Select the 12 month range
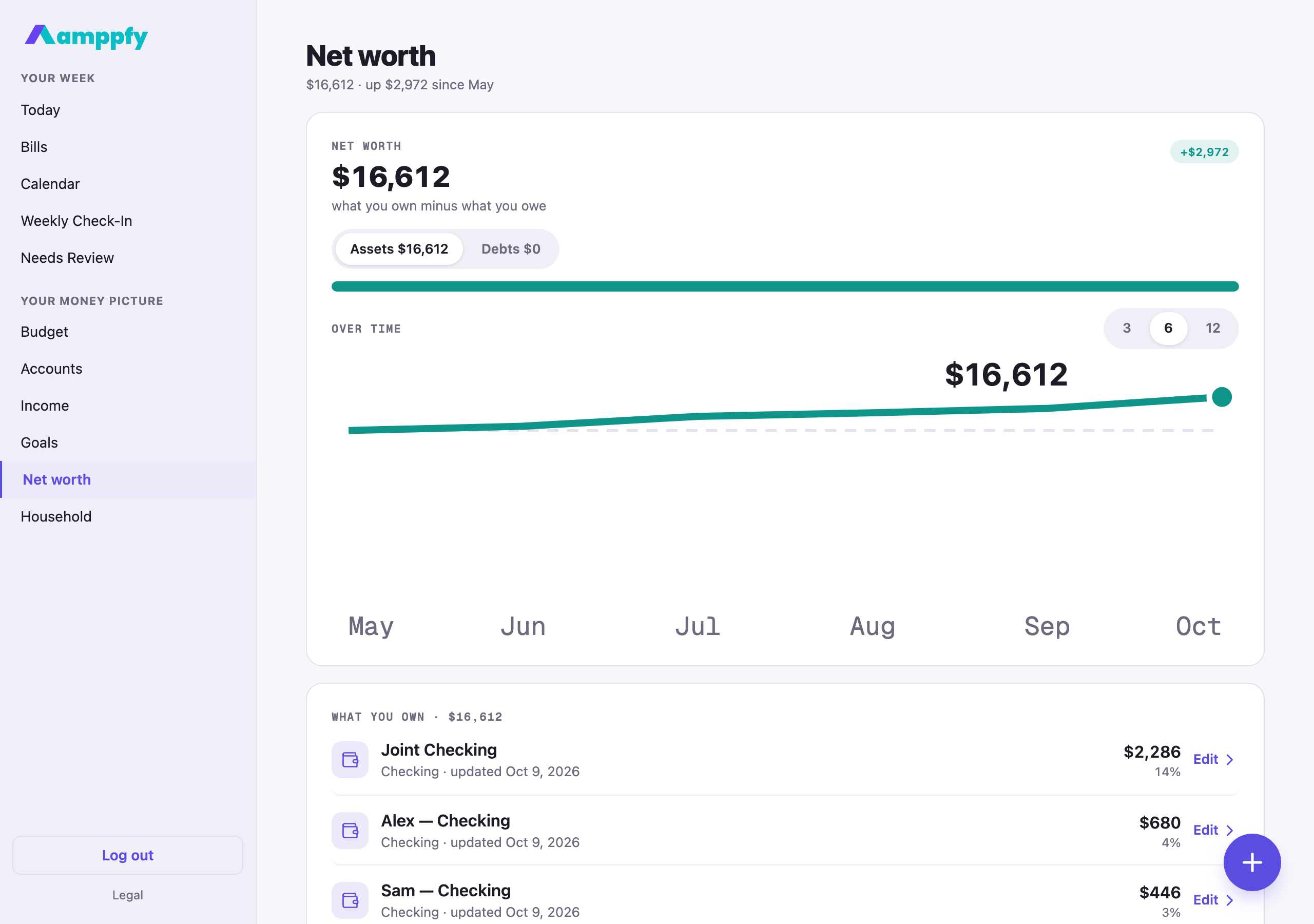1314x924 pixels. pos(1213,328)
